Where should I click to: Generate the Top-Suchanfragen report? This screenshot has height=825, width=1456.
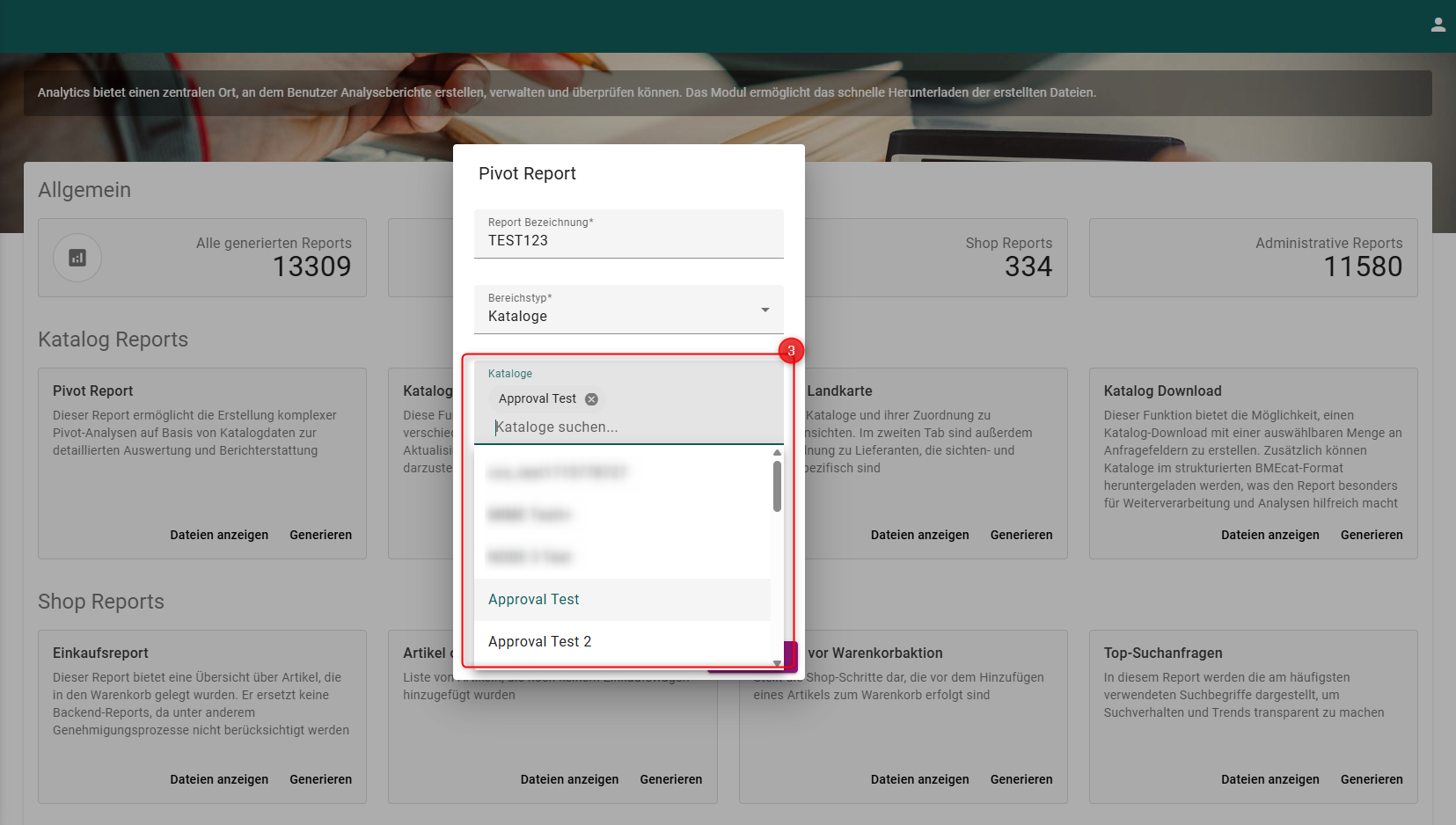pos(1372,779)
